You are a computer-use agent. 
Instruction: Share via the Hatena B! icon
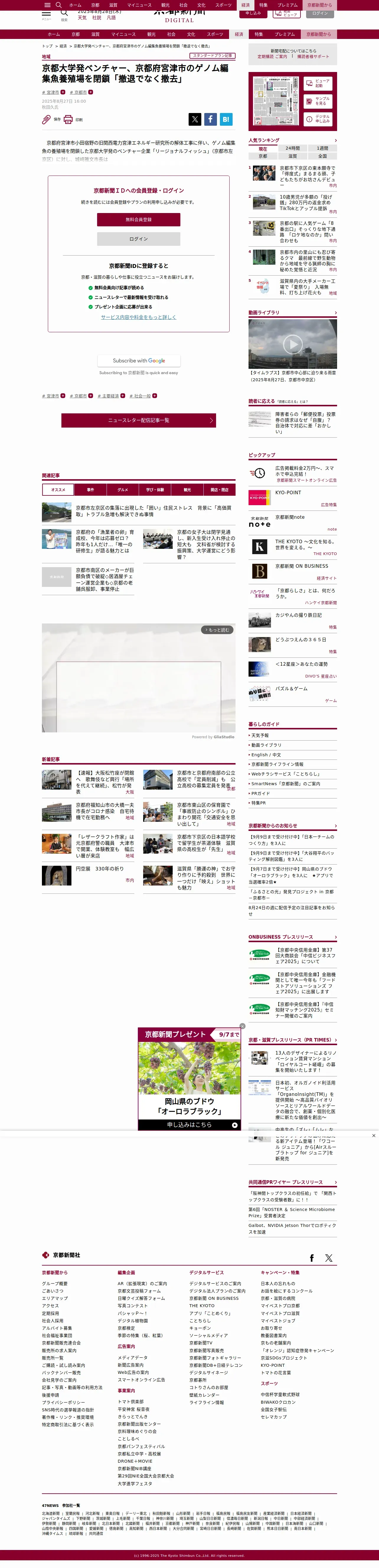[x=226, y=119]
